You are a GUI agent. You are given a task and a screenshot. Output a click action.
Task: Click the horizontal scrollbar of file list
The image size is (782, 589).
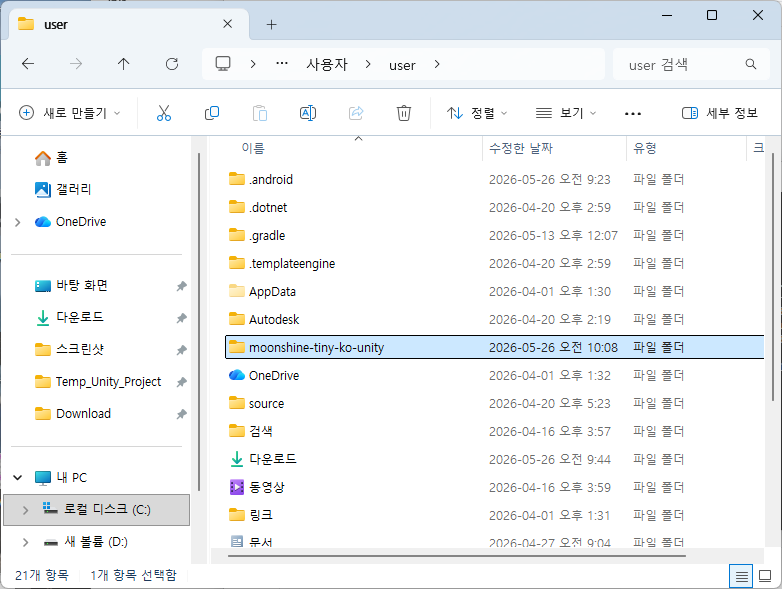457,556
